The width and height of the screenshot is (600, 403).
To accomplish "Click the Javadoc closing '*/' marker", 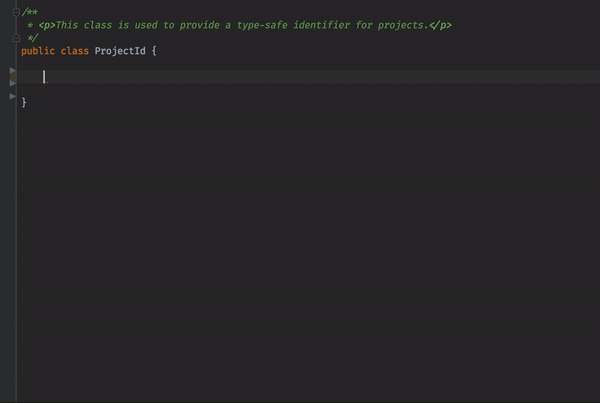I will [x=32, y=37].
